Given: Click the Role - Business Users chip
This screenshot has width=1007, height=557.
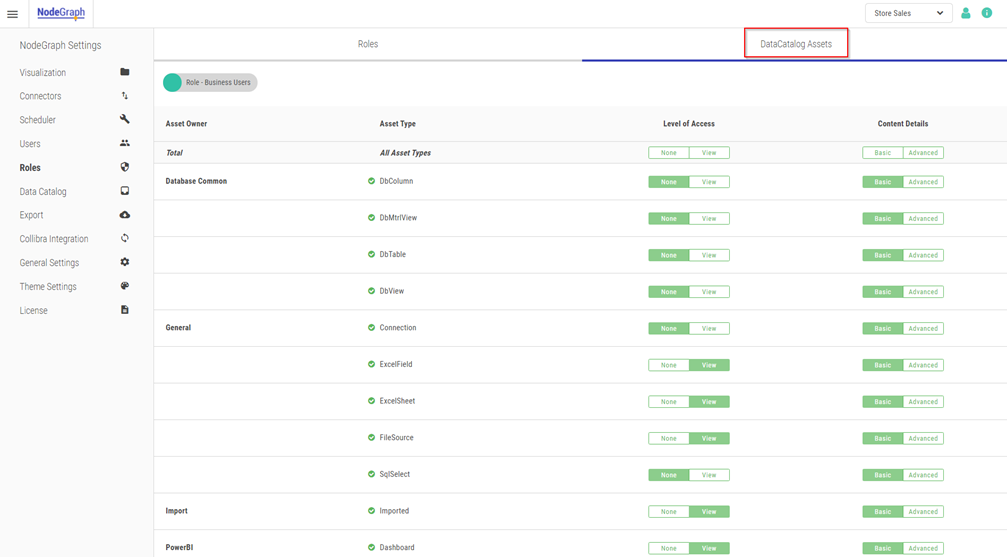Looking at the screenshot, I should point(210,82).
